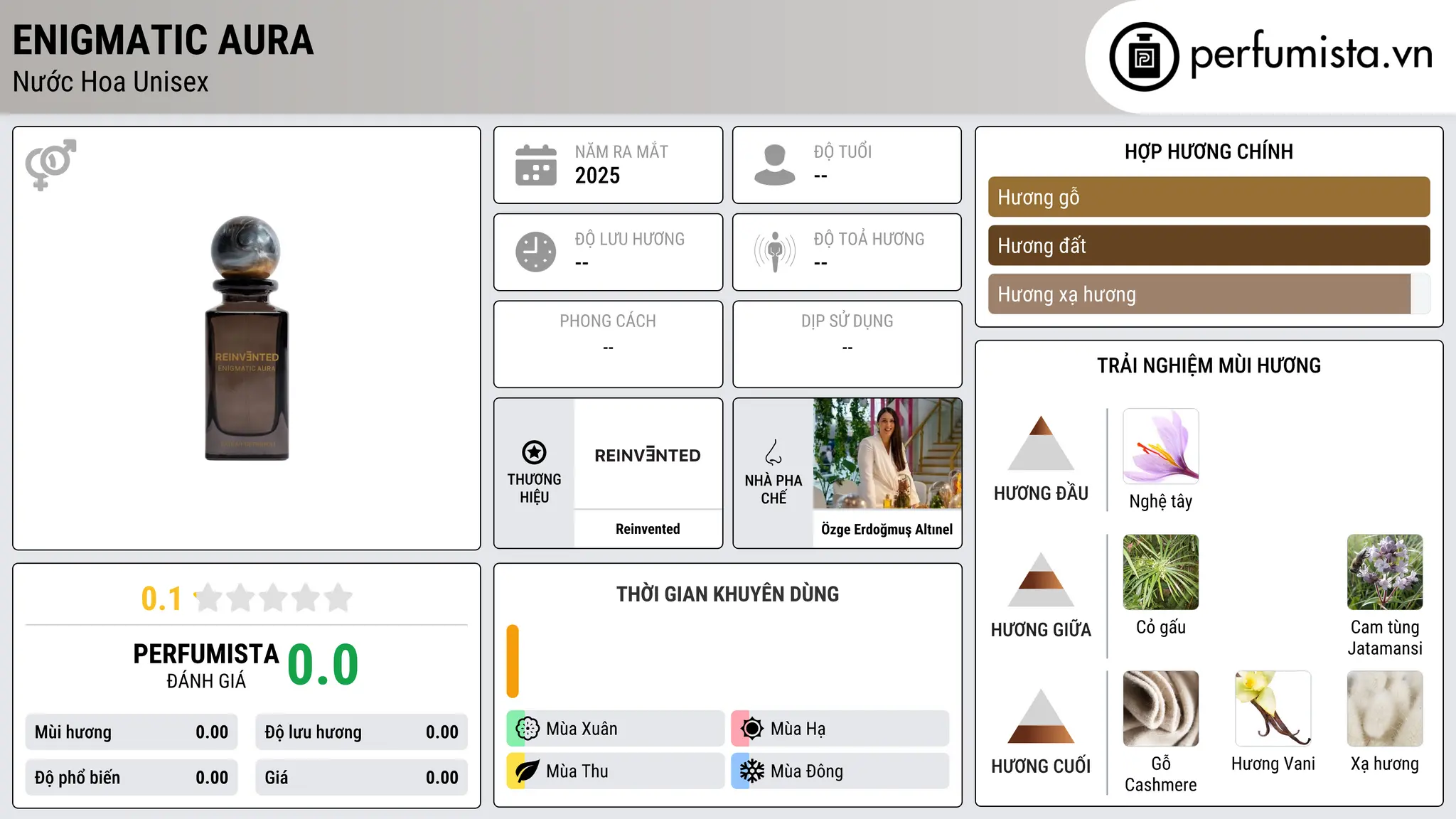This screenshot has height=819, width=1456.
Task: Click the Hương Vani note label
Action: 1273,764
